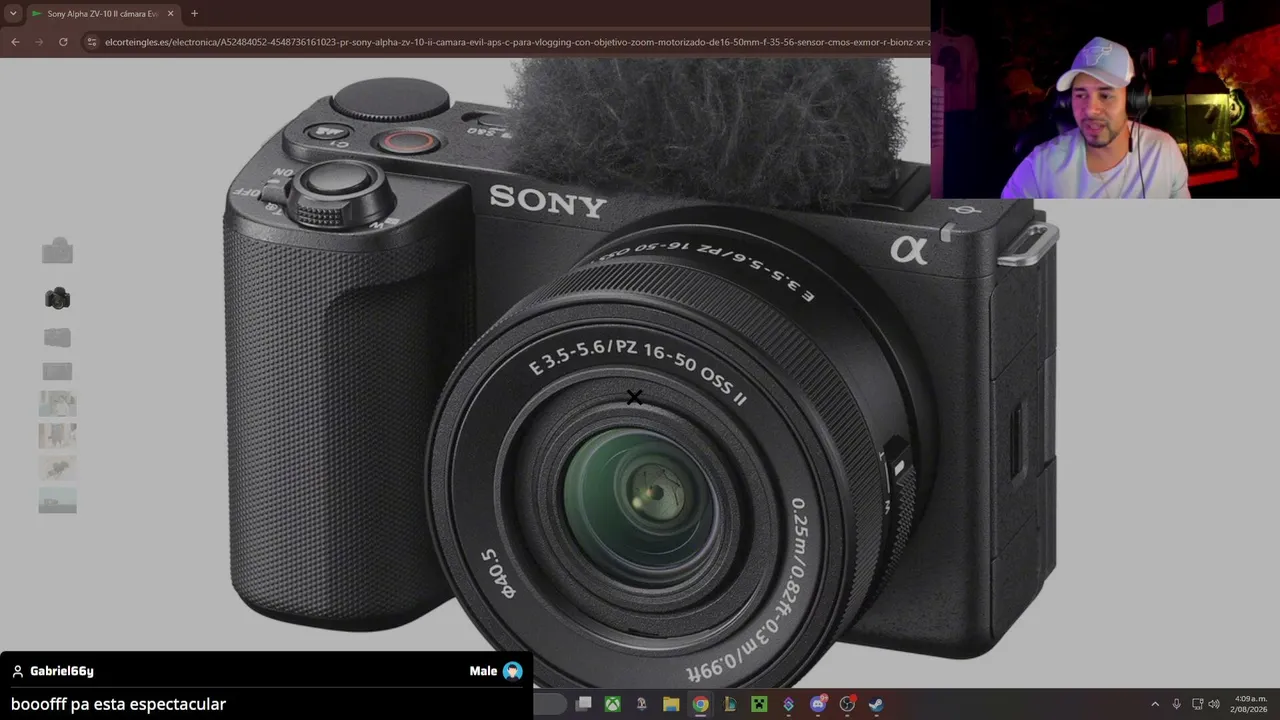
Task: Click the microphone tray icon
Action: (1176, 704)
